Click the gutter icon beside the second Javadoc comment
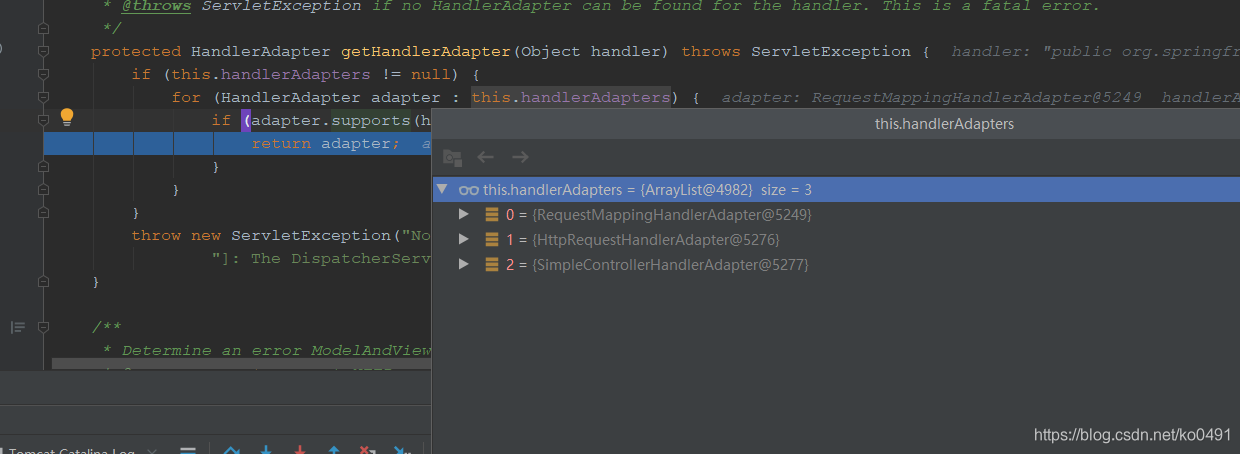 click(18, 327)
